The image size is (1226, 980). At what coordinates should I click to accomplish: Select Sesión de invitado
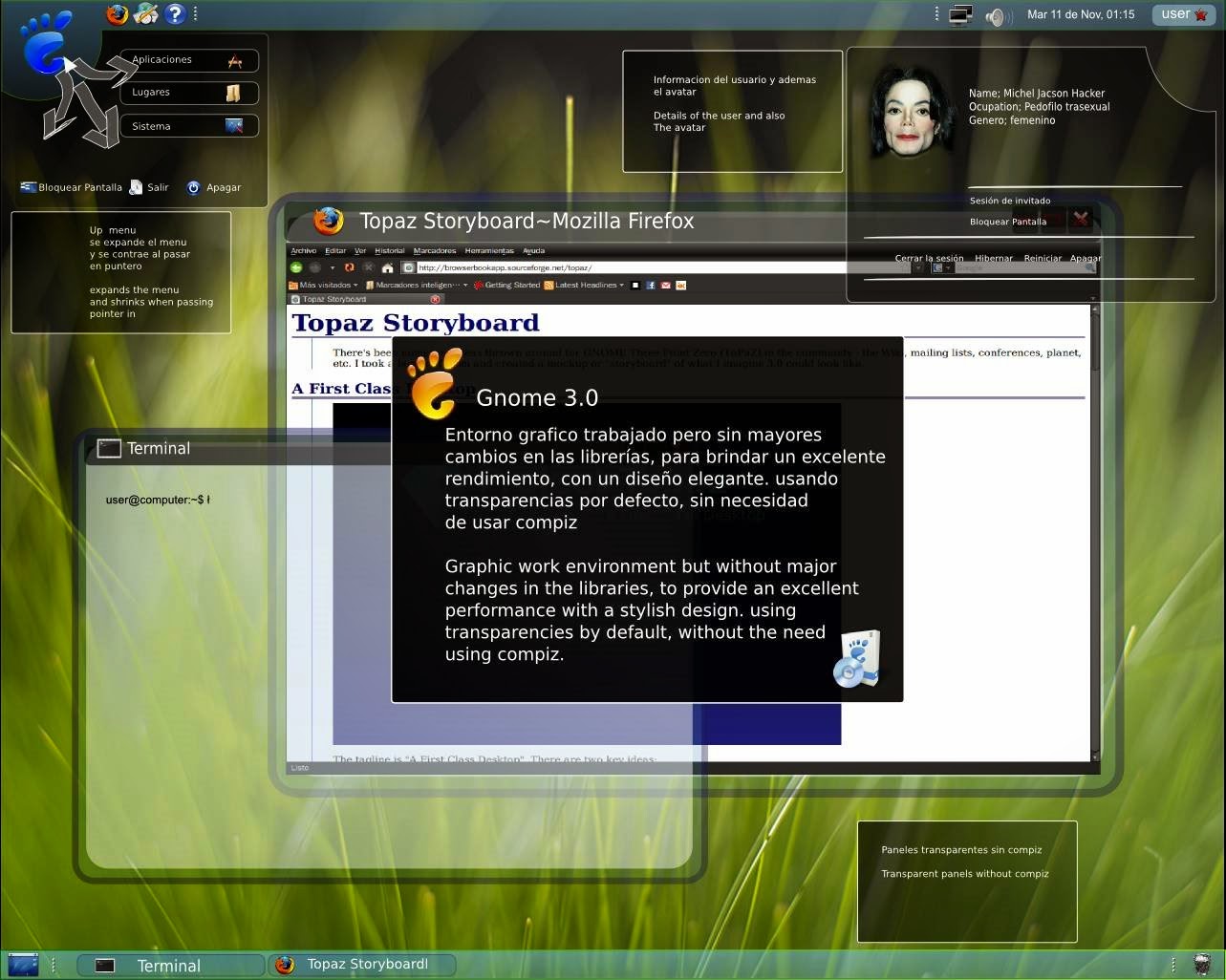pyautogui.click(x=1010, y=201)
